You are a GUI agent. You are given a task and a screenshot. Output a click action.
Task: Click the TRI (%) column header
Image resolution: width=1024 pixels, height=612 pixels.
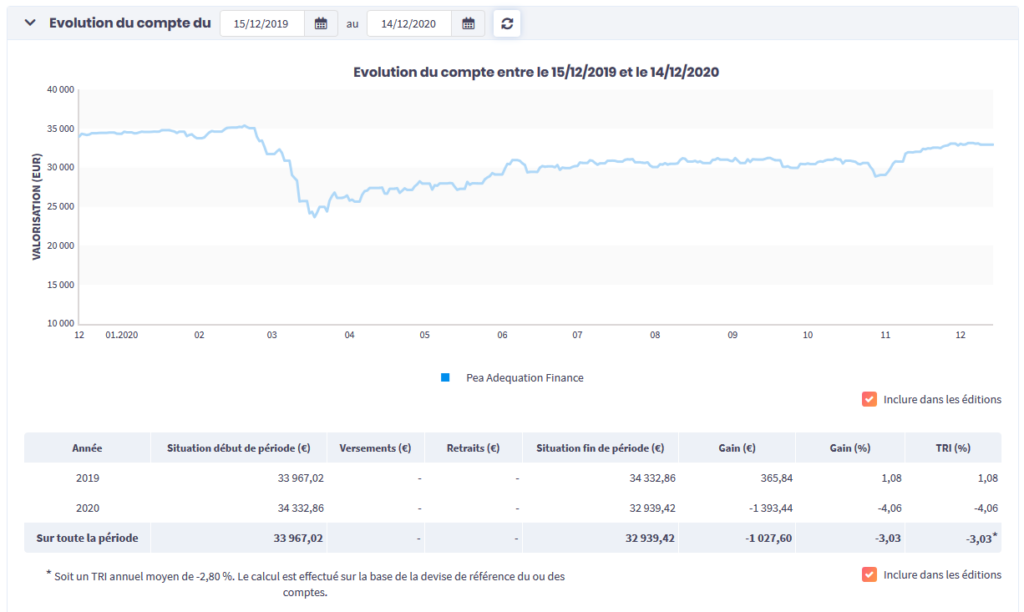coord(952,448)
